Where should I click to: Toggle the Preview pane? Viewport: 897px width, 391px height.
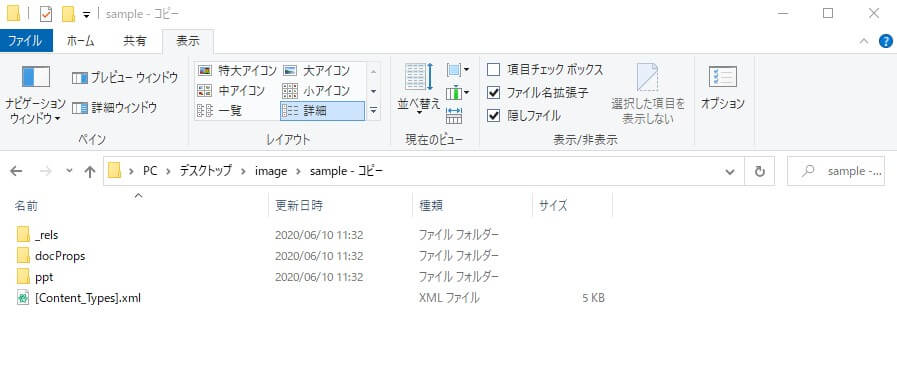pyautogui.click(x=125, y=78)
